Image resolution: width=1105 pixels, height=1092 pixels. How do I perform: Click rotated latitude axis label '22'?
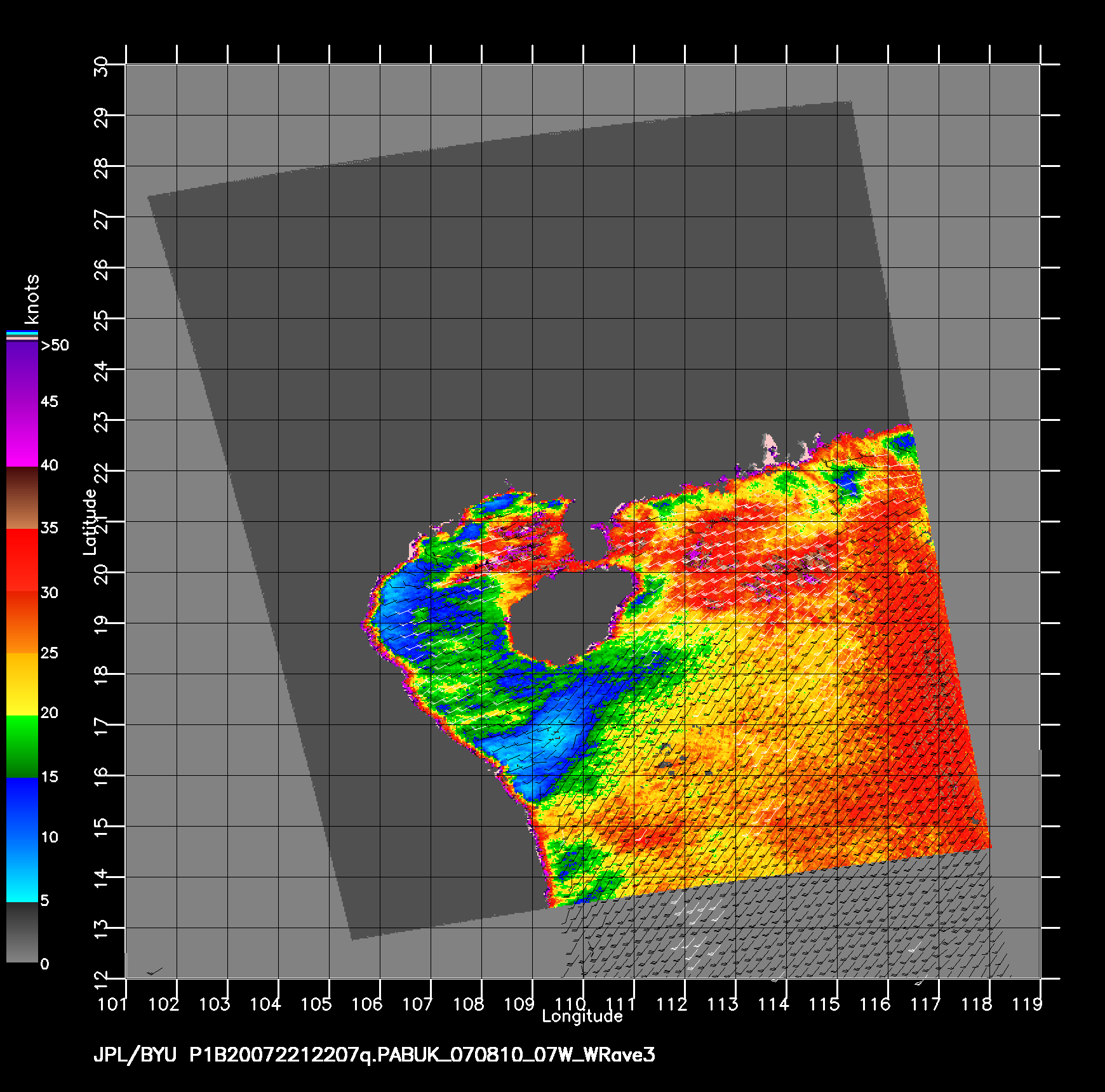[x=102, y=474]
